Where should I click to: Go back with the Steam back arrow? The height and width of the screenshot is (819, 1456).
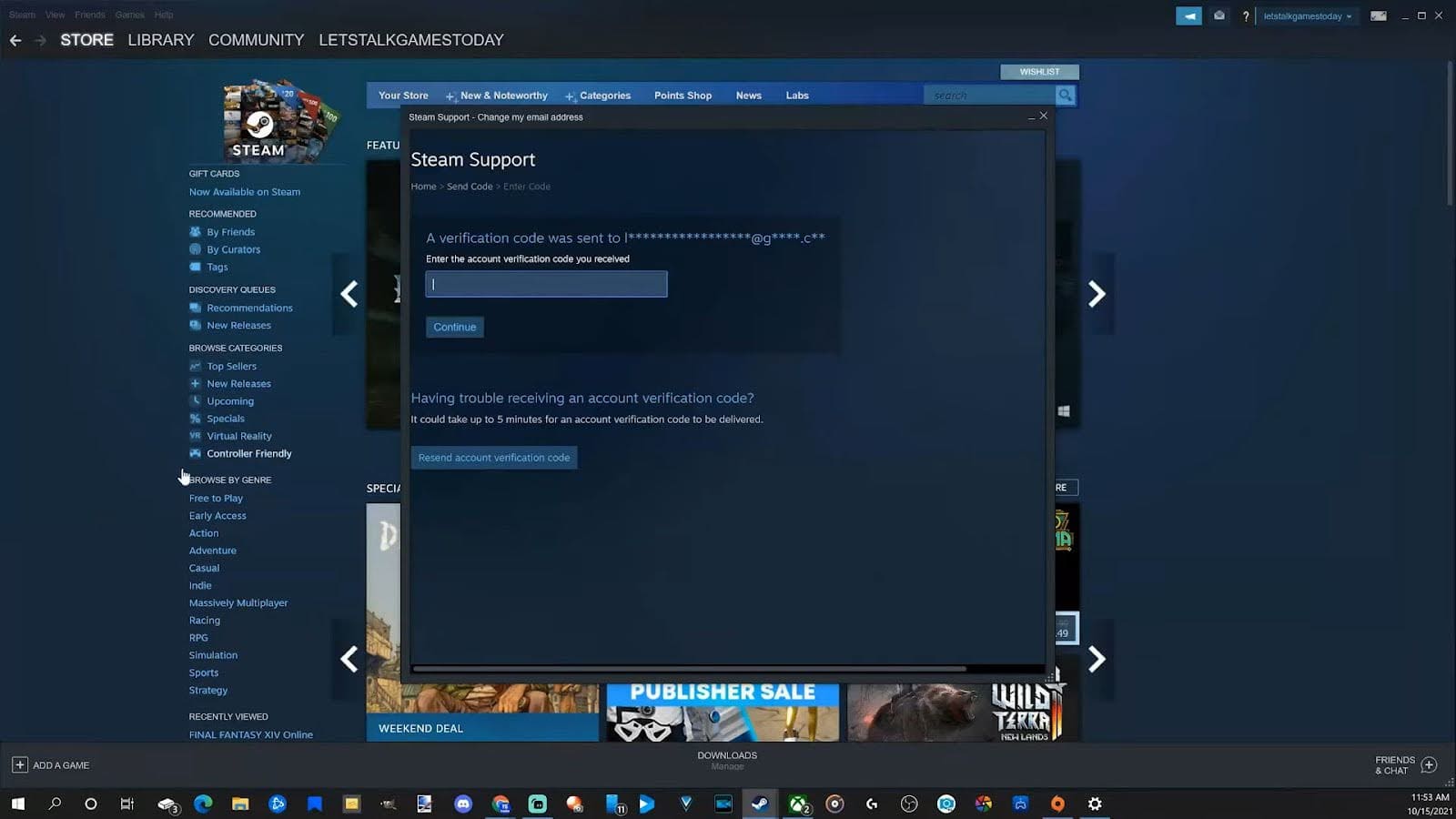point(15,40)
